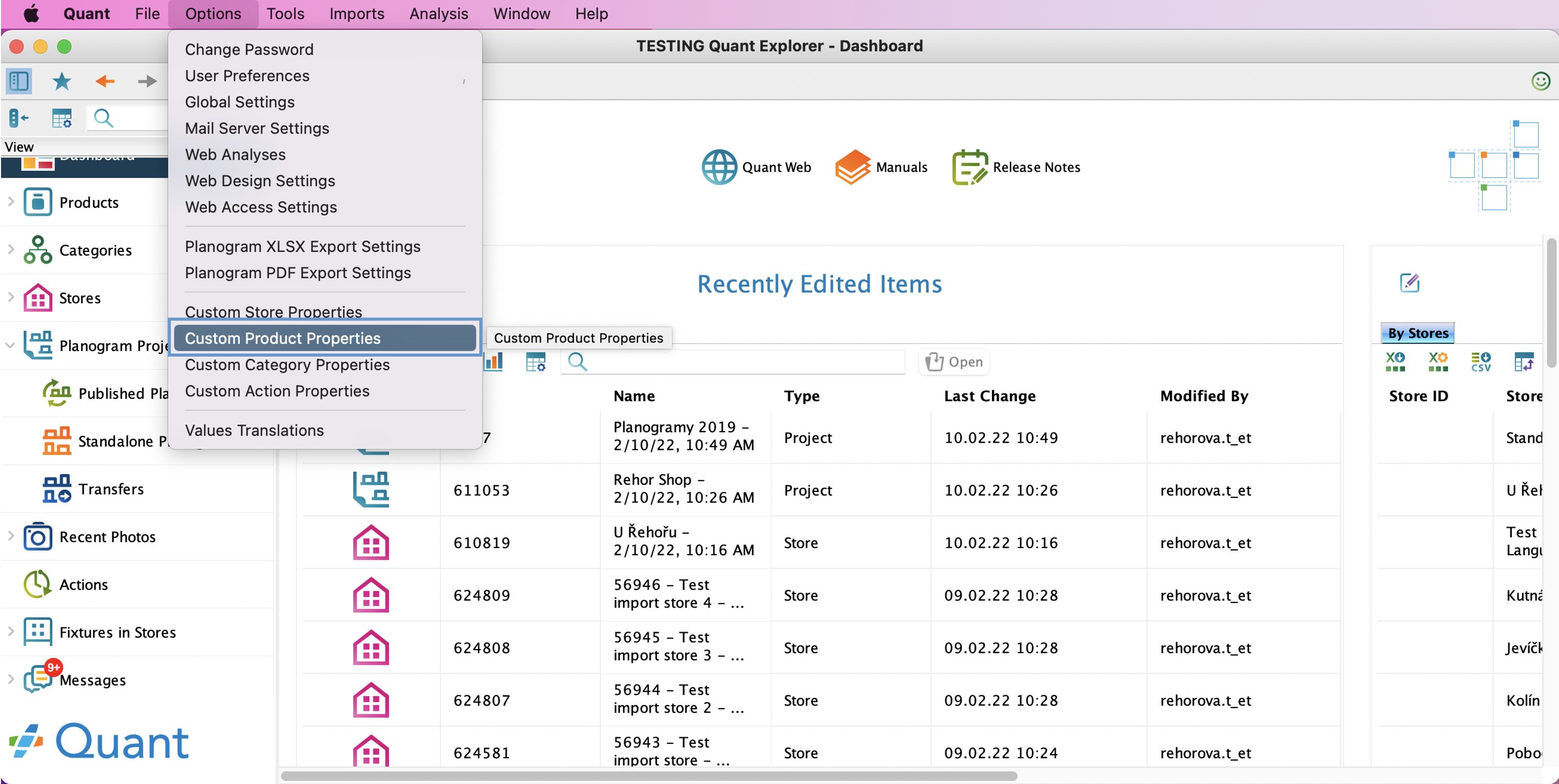Collapse the Planogram Projects tree node
The height and width of the screenshot is (784, 1559).
click(10, 345)
